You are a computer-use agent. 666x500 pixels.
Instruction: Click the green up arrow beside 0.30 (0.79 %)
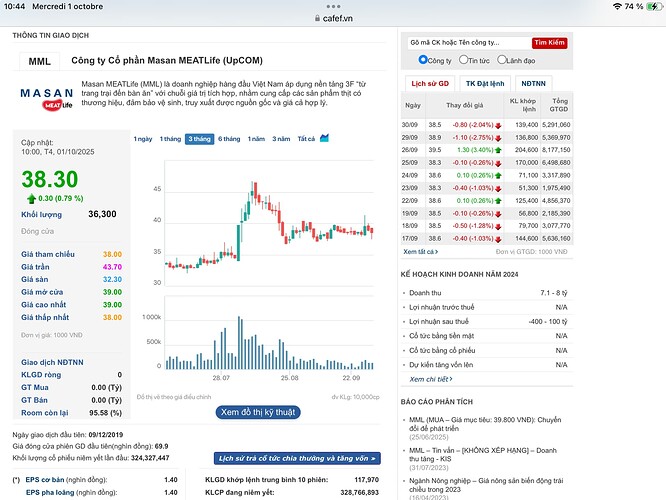[x=31, y=198]
